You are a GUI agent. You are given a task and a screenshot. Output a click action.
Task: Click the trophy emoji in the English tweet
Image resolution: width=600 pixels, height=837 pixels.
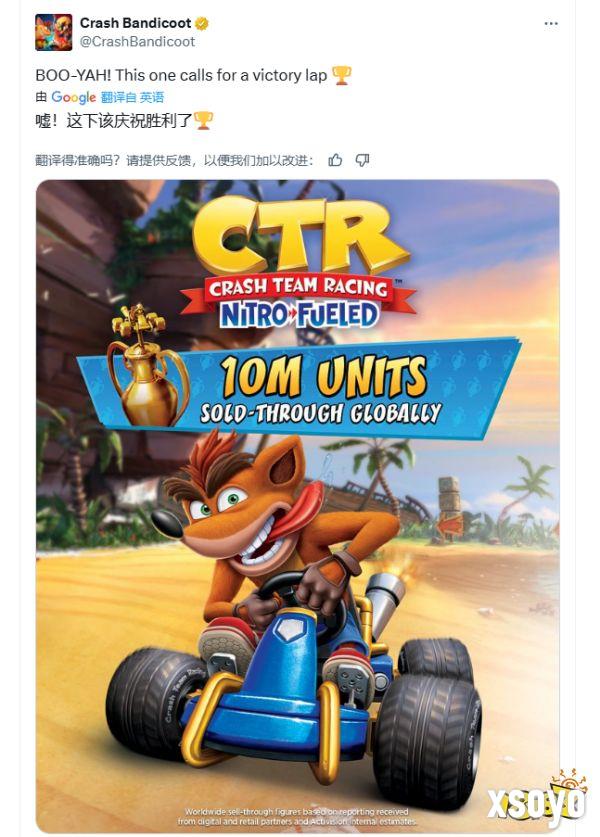(342, 75)
